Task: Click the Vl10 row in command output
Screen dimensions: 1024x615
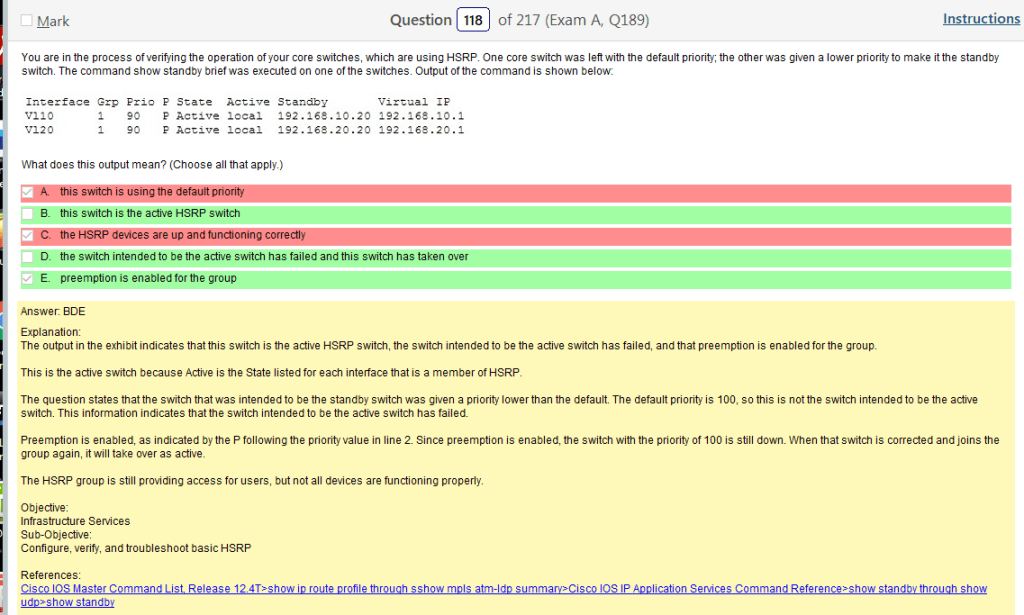Action: click(244, 116)
